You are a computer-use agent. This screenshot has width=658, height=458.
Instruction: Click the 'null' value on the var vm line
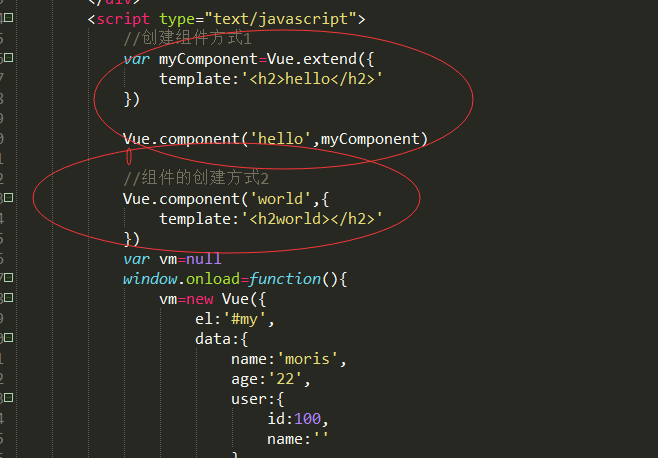pyautogui.click(x=204, y=259)
